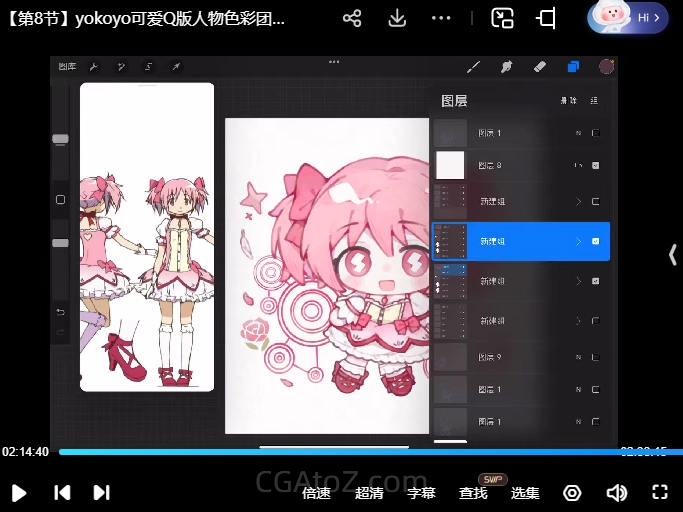Expand the highlighted 新建组 group chevron

pos(578,241)
